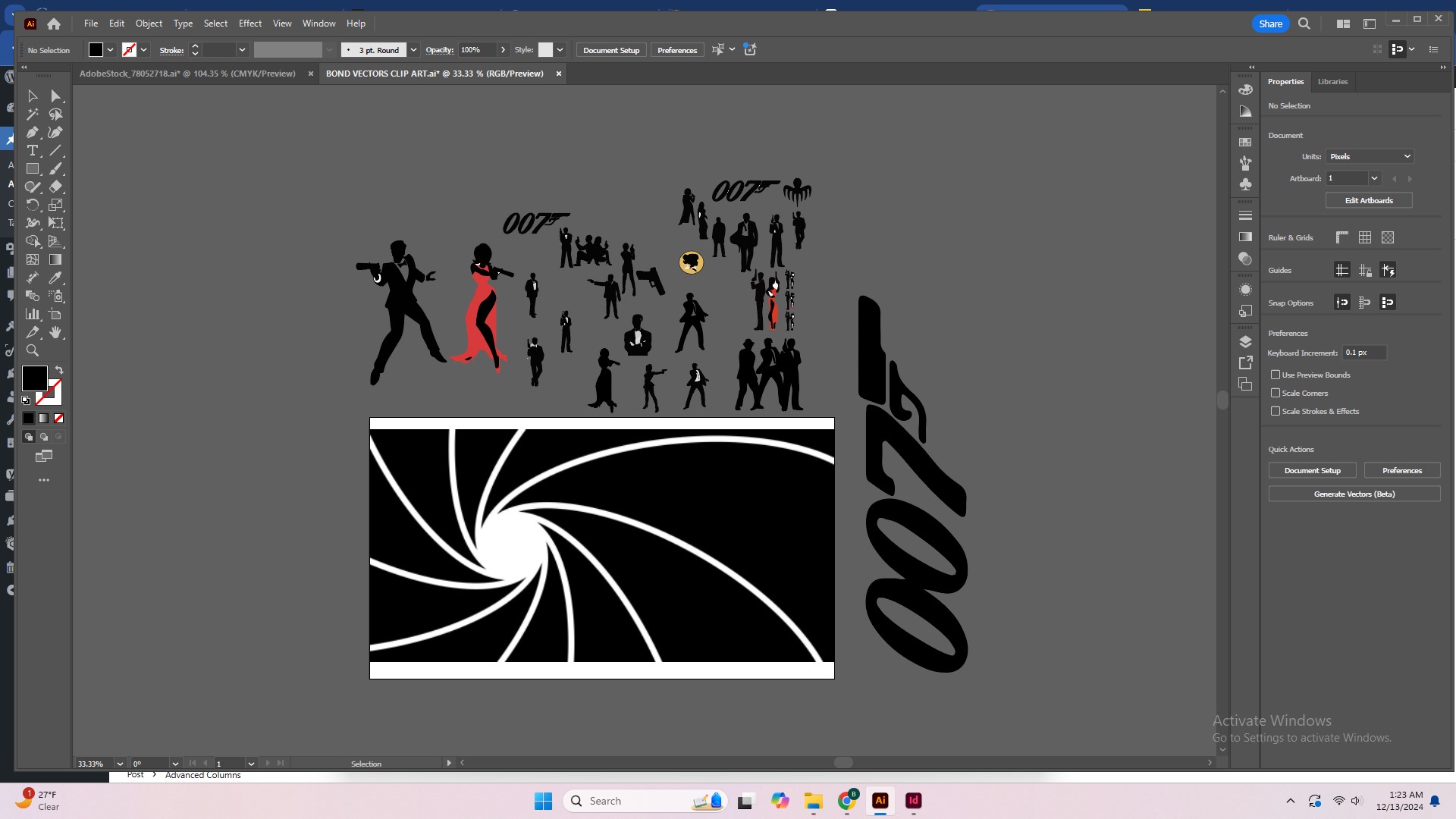This screenshot has width=1456, height=819.
Task: Click the Share button
Action: [1270, 24]
